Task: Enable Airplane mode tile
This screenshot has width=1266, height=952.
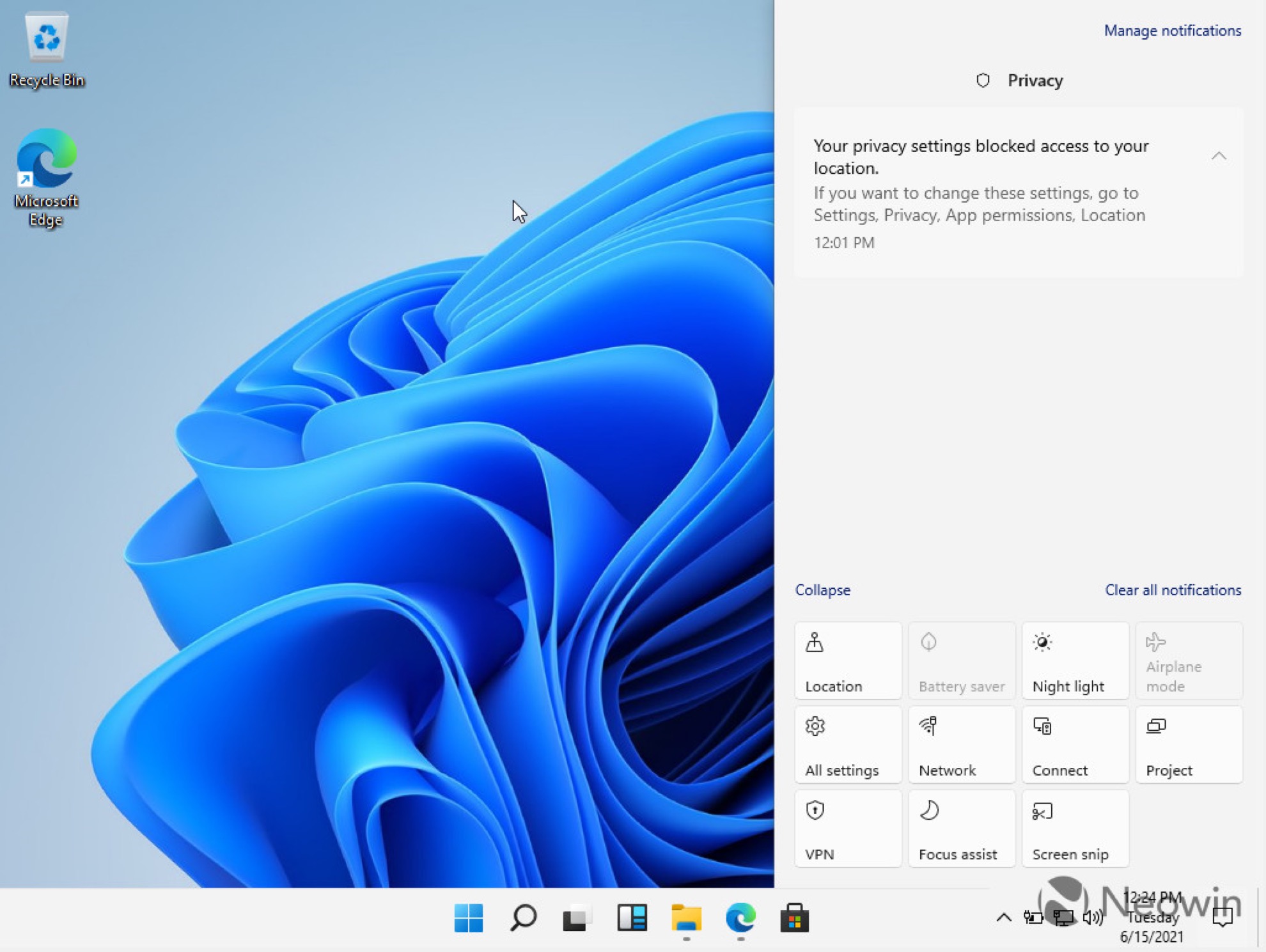Action: point(1189,660)
